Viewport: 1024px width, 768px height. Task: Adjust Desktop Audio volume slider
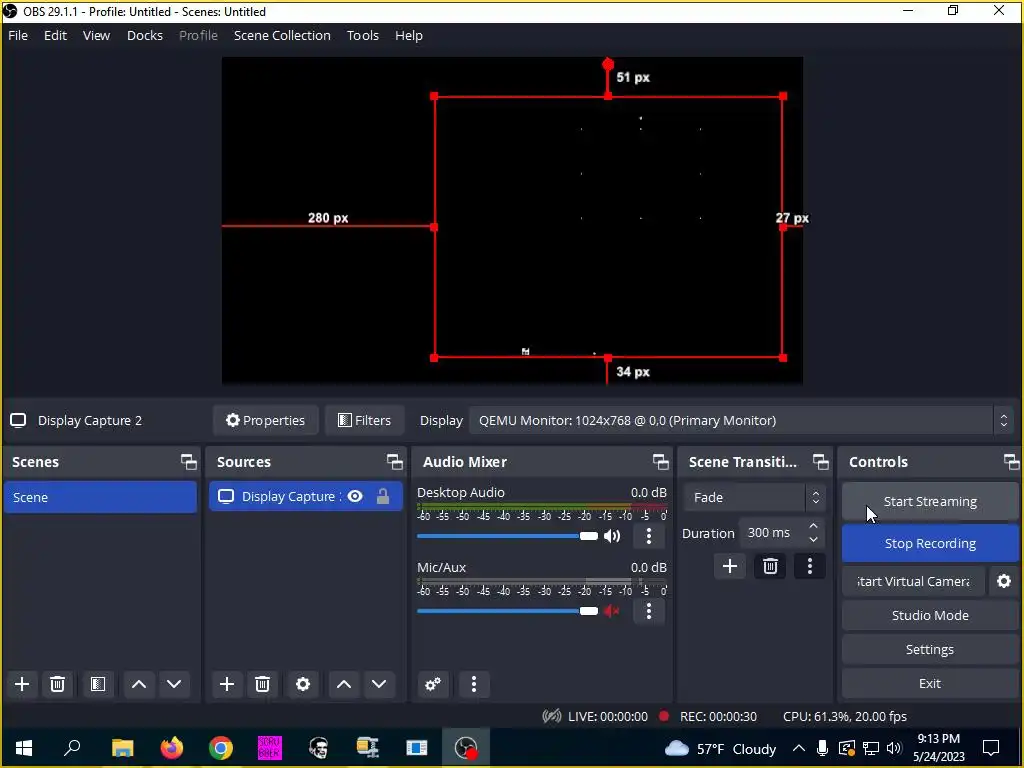point(507,536)
